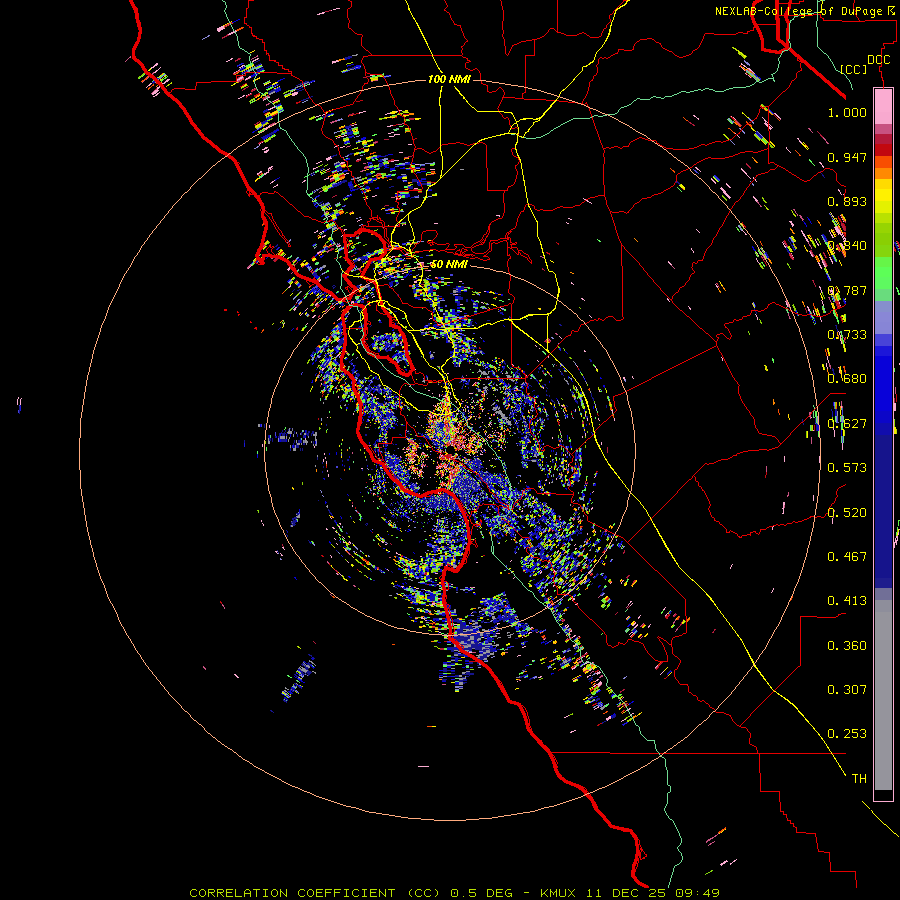Click the 1.000 legend value
The image size is (900, 900).
(847, 112)
